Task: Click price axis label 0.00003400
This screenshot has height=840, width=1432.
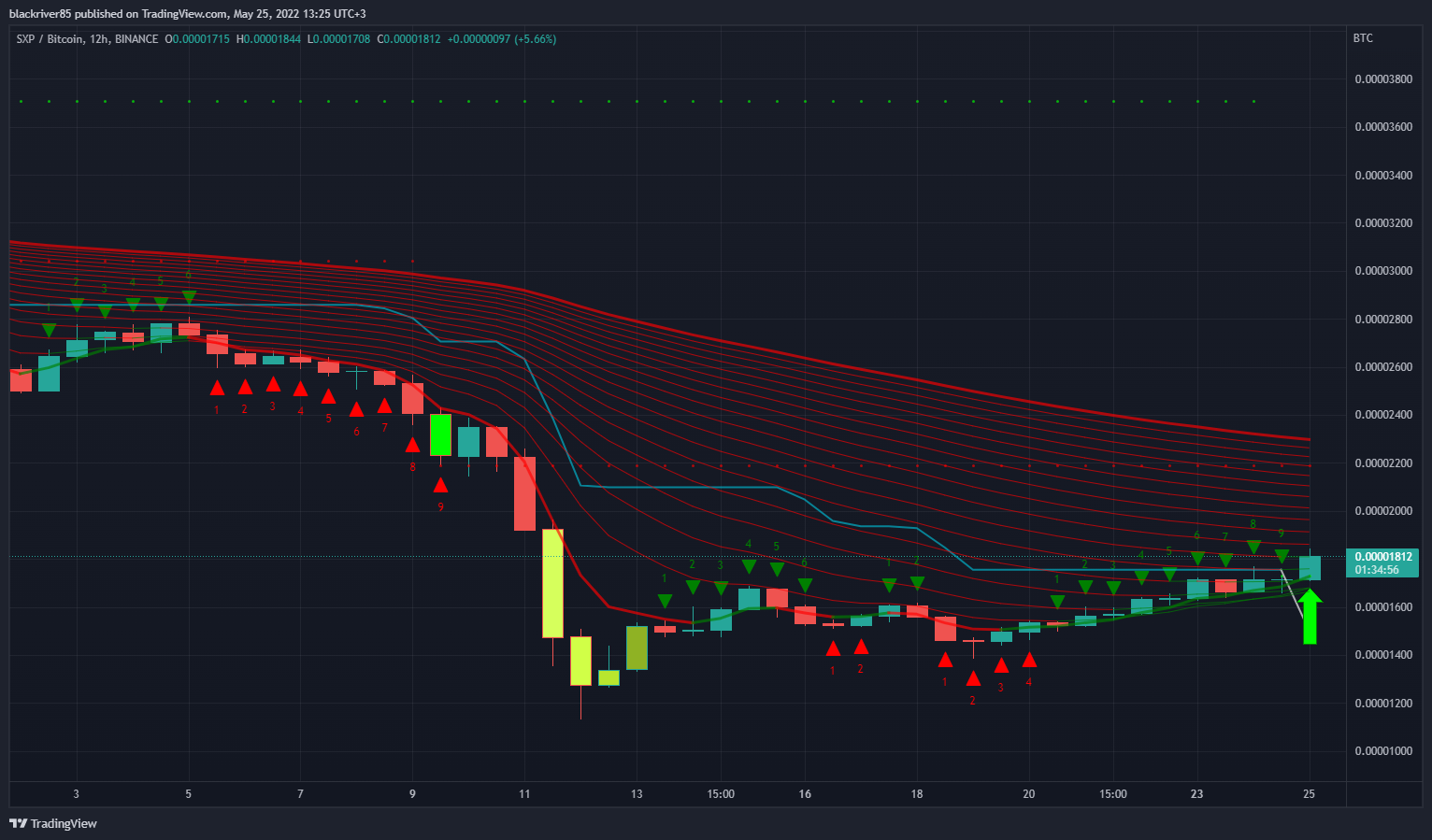Action: pyautogui.click(x=1383, y=176)
